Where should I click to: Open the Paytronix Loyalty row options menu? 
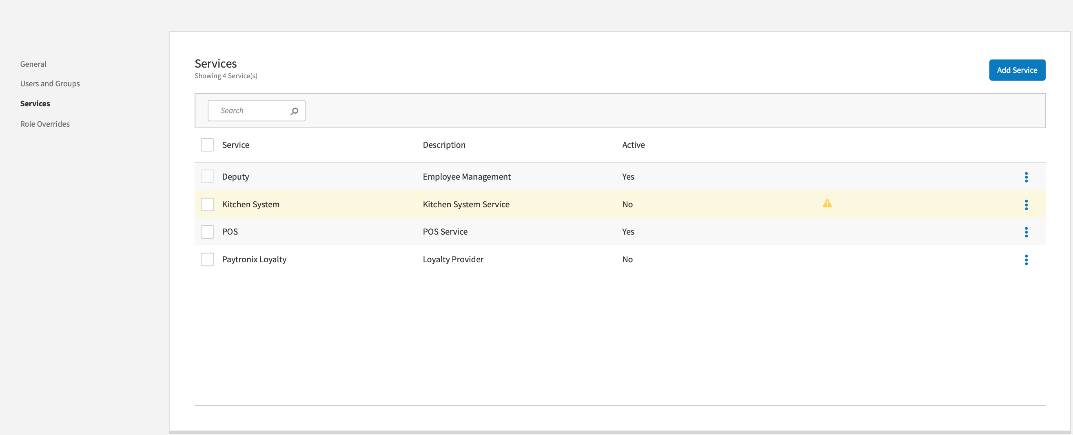pyautogui.click(x=1026, y=260)
